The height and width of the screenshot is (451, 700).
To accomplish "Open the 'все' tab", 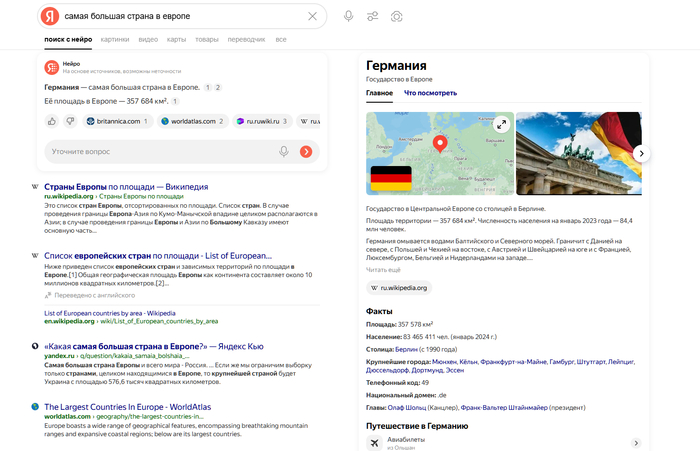I will [x=281, y=39].
